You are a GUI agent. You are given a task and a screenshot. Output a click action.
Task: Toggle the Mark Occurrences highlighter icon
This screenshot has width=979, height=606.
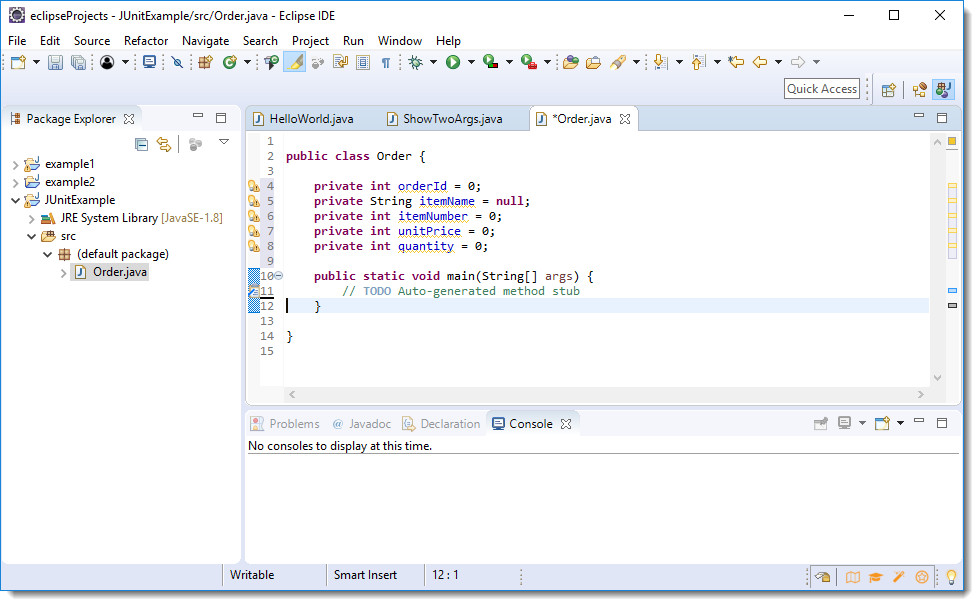click(x=295, y=62)
